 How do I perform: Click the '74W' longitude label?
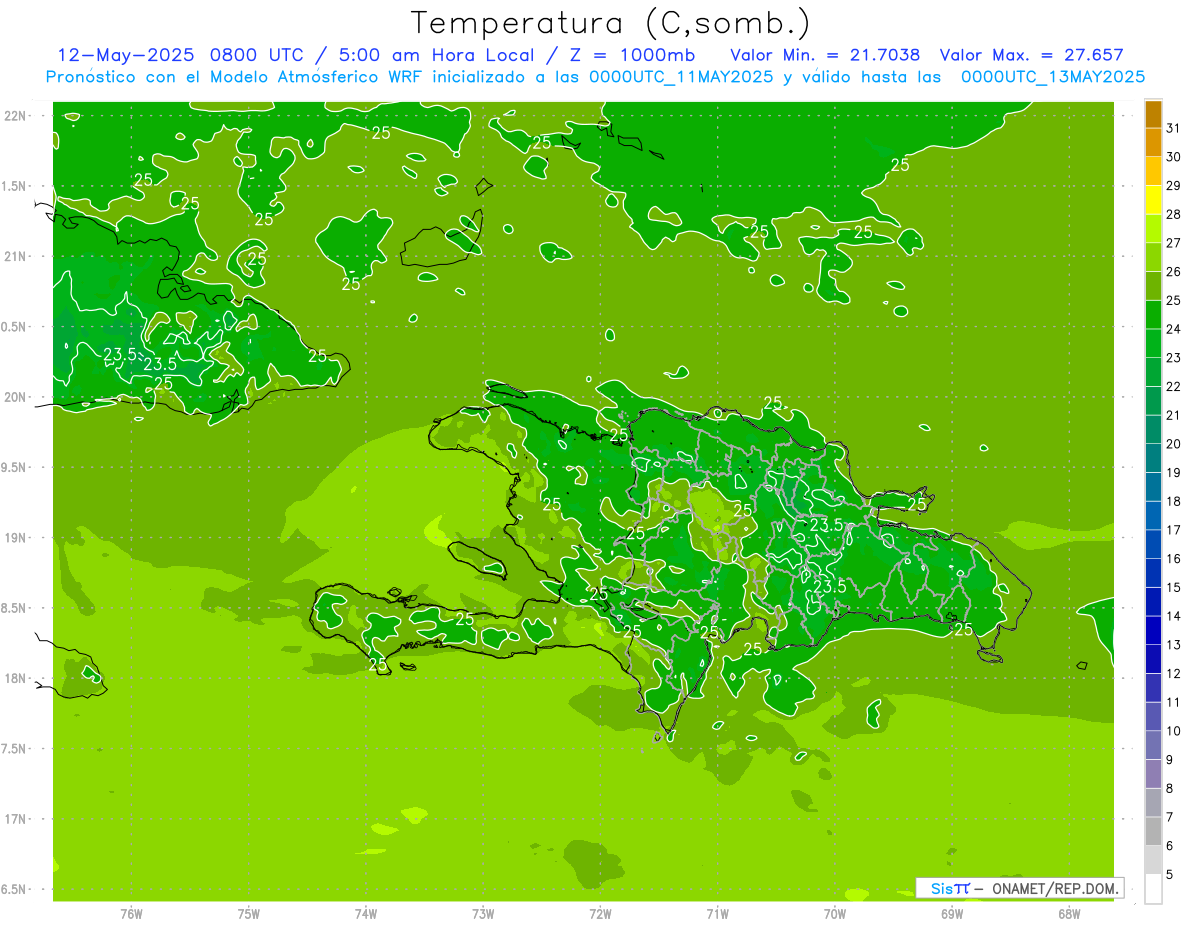(366, 914)
